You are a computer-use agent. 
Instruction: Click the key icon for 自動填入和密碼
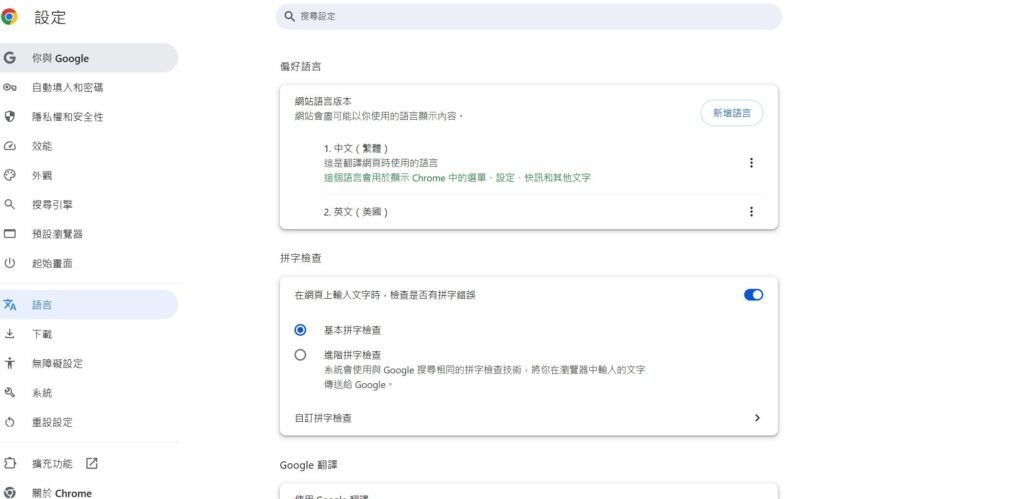[9, 88]
